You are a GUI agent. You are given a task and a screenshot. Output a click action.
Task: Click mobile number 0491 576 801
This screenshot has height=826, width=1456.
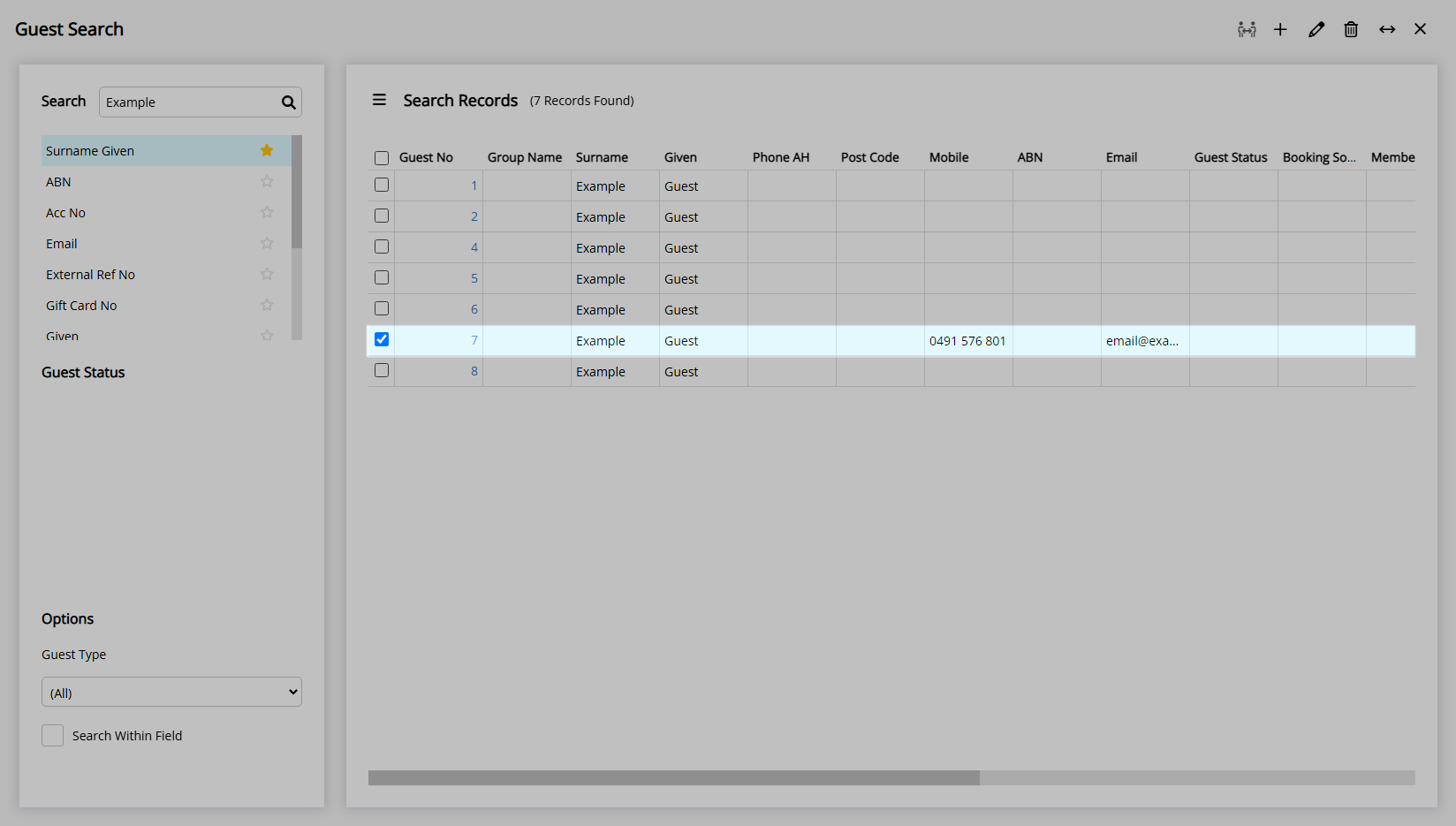pos(967,340)
